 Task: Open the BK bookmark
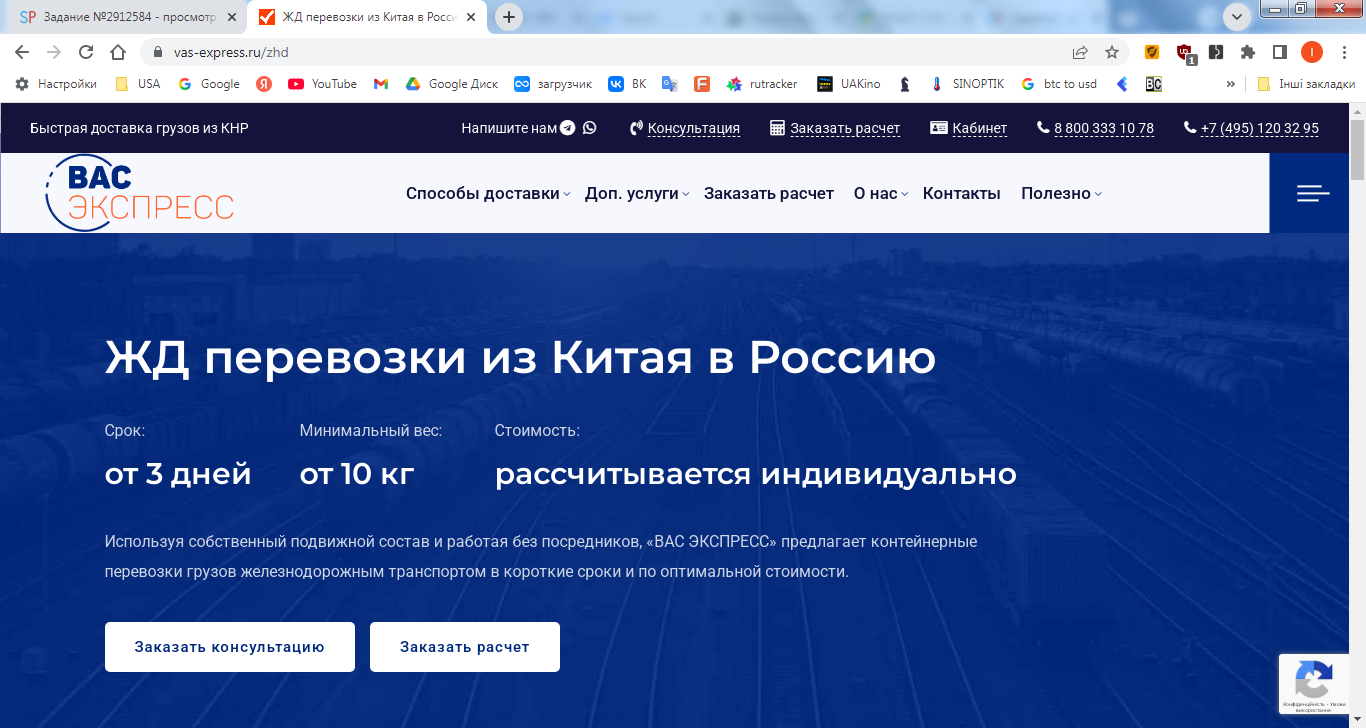[x=628, y=84]
